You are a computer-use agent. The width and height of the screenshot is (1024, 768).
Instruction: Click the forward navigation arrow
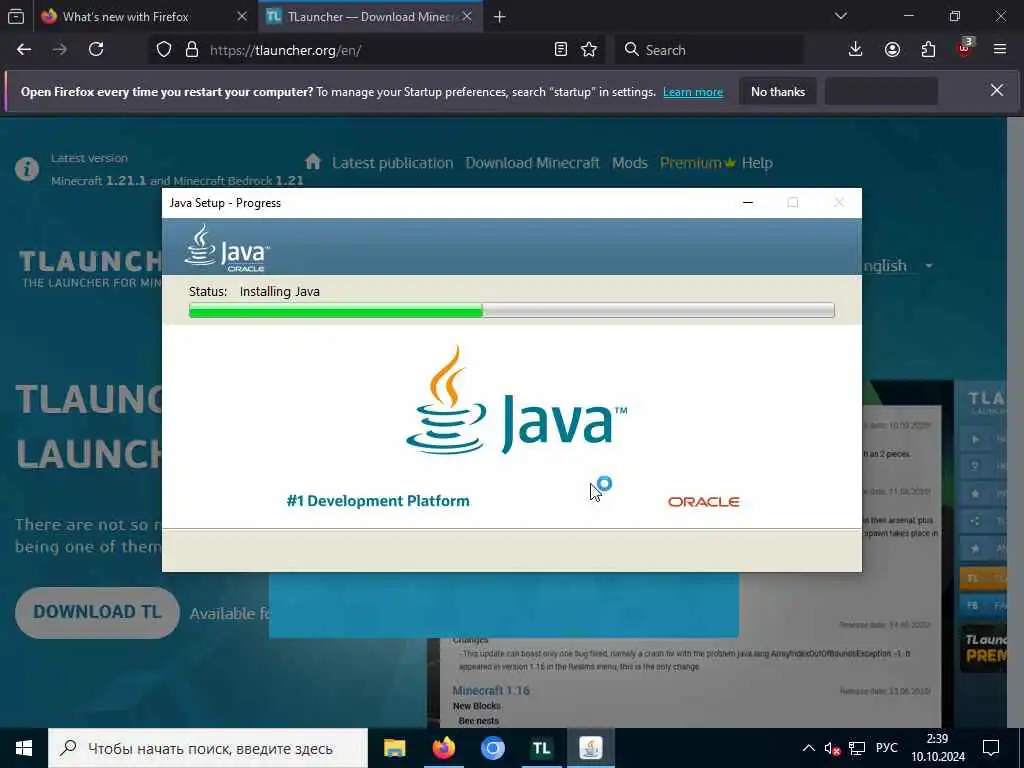tap(59, 50)
